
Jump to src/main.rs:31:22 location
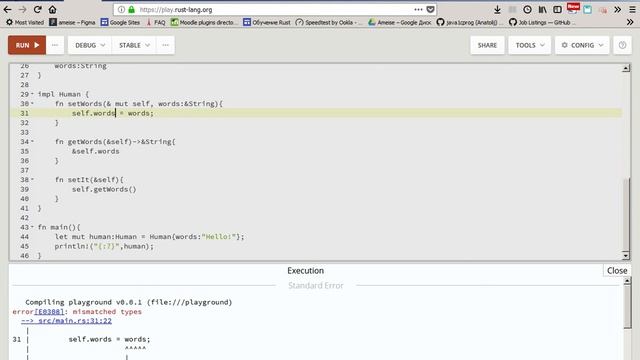(67, 321)
